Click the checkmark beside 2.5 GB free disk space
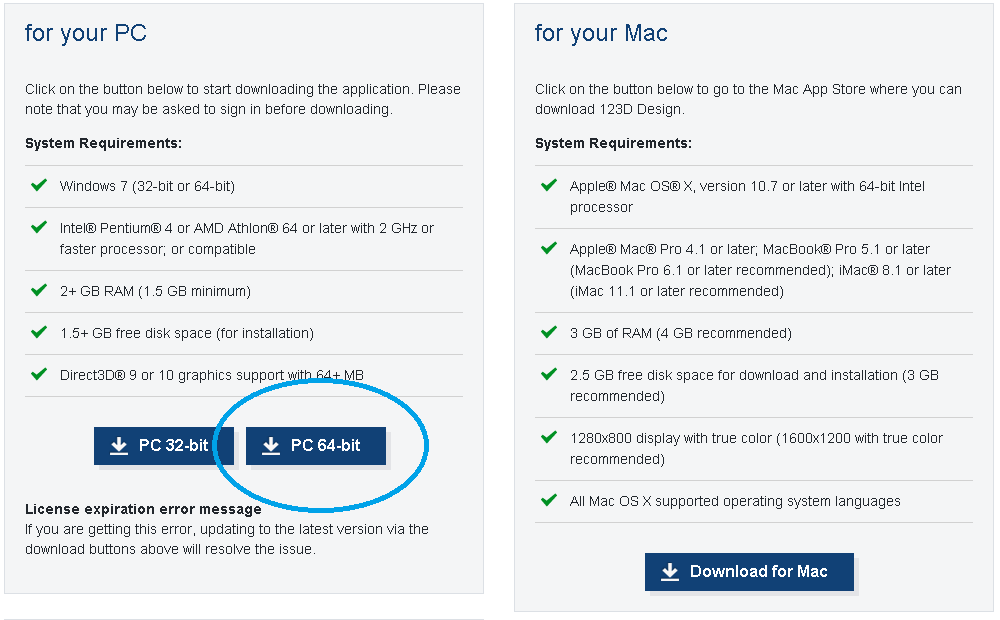1000x620 pixels. pos(549,374)
